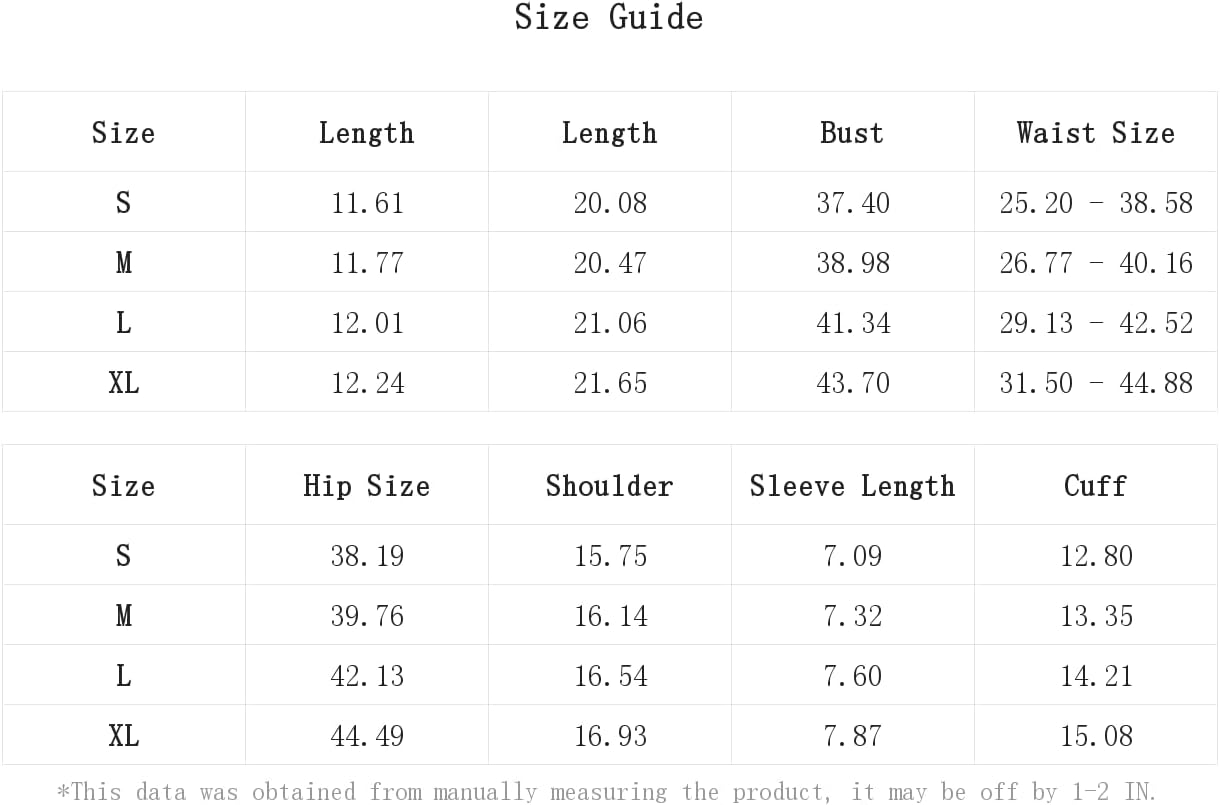Click bust value 43.70

(x=853, y=383)
